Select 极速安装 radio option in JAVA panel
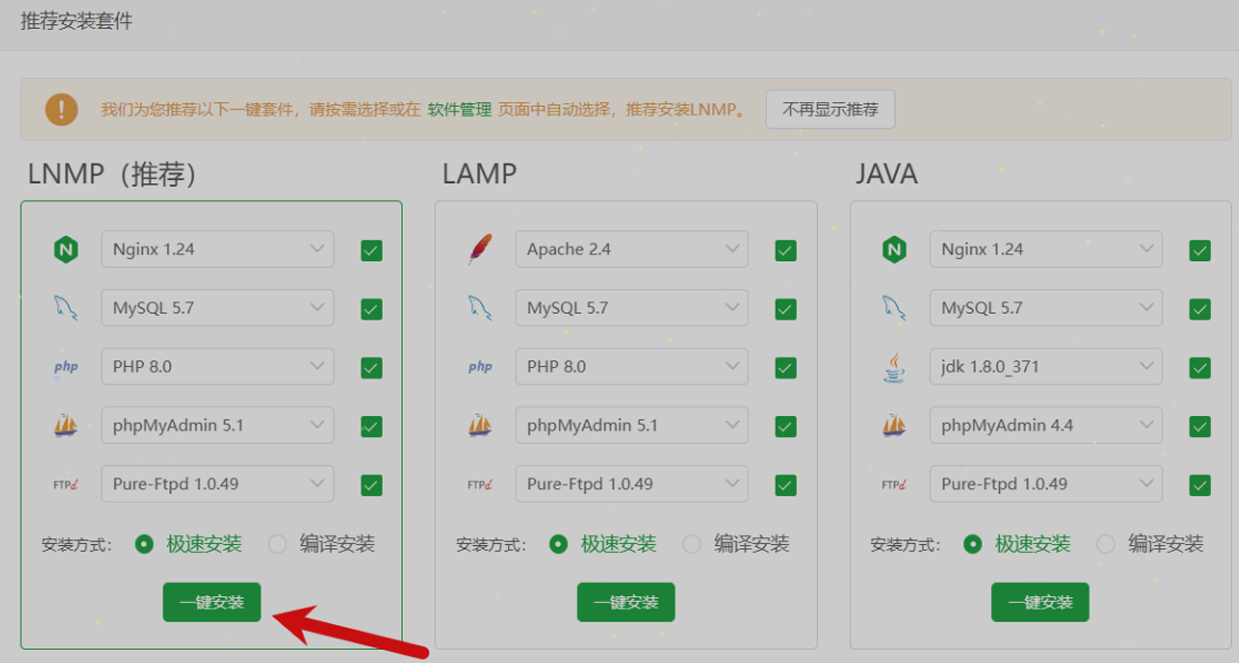 pos(972,544)
